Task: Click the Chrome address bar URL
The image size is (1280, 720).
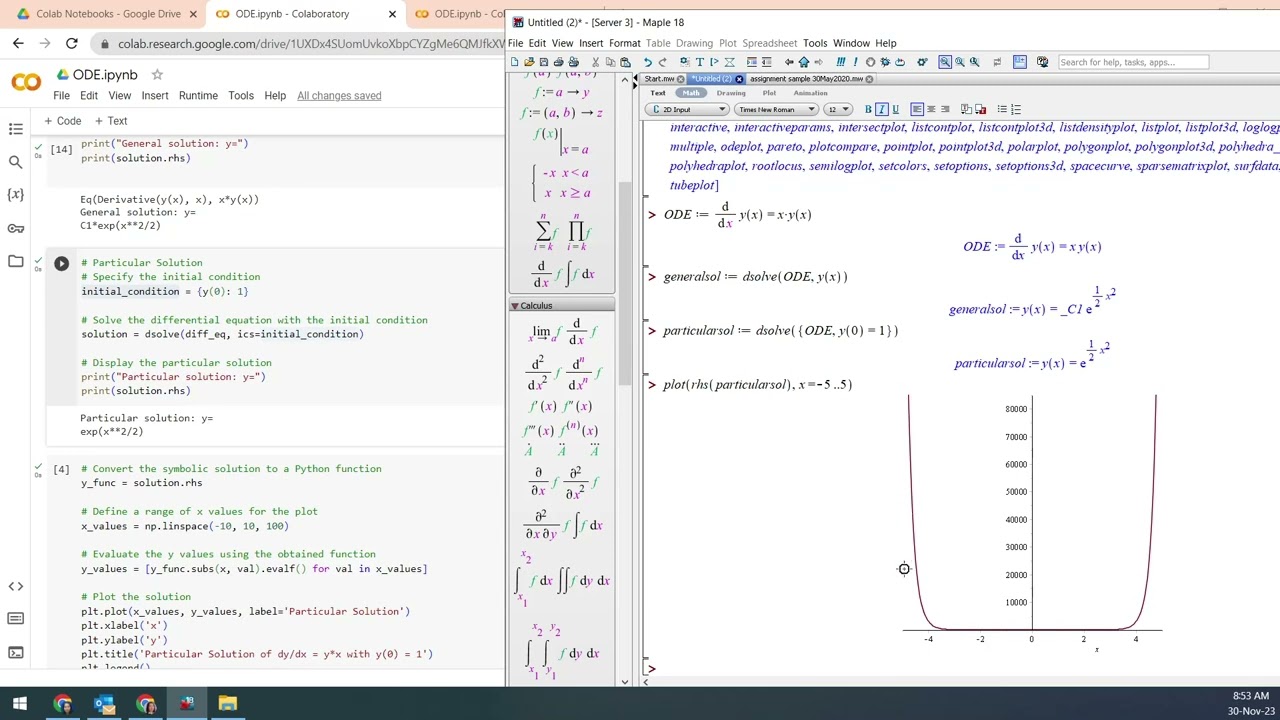Action: [x=310, y=44]
